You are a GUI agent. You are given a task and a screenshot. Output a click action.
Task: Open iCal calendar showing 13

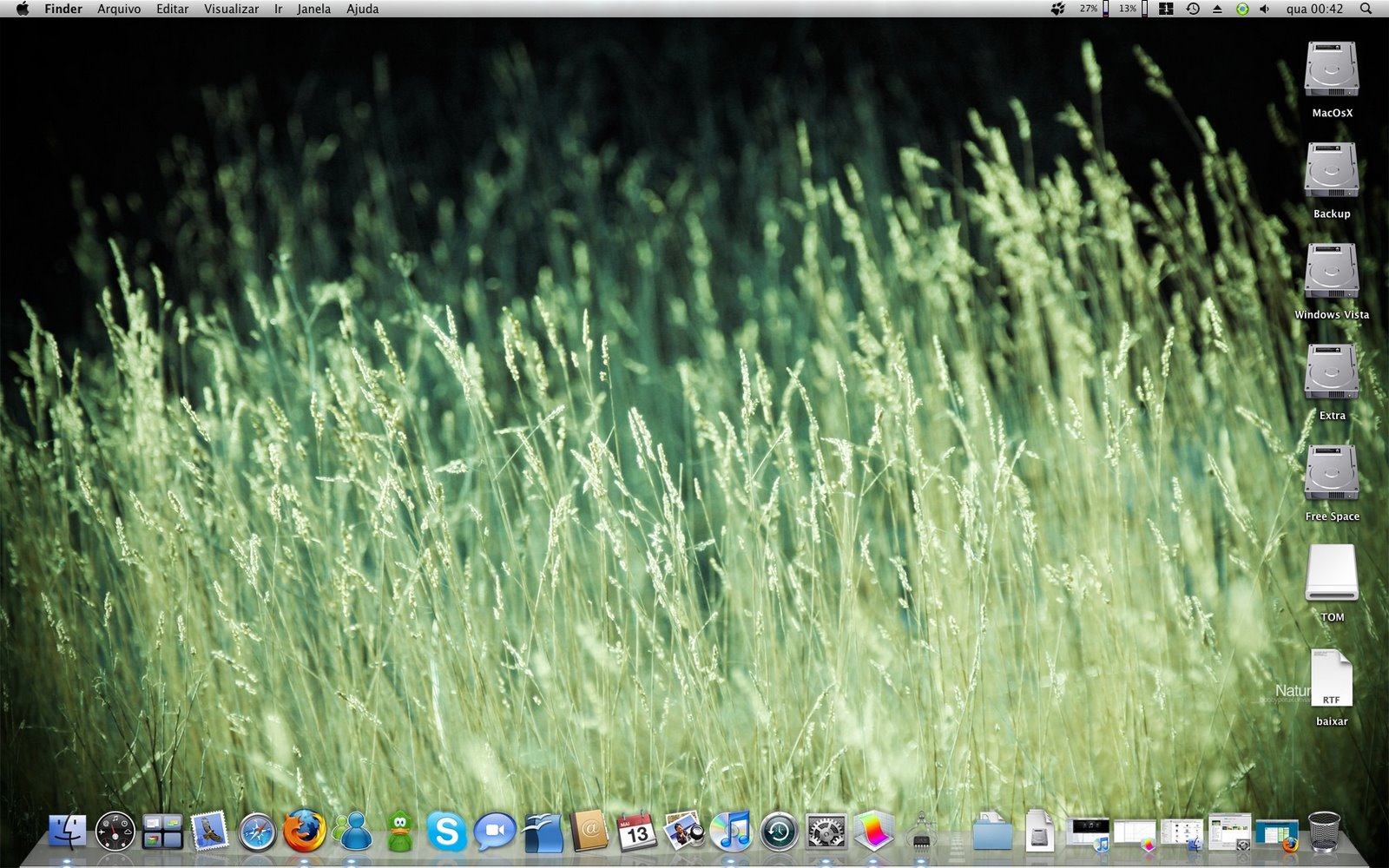coord(636,832)
